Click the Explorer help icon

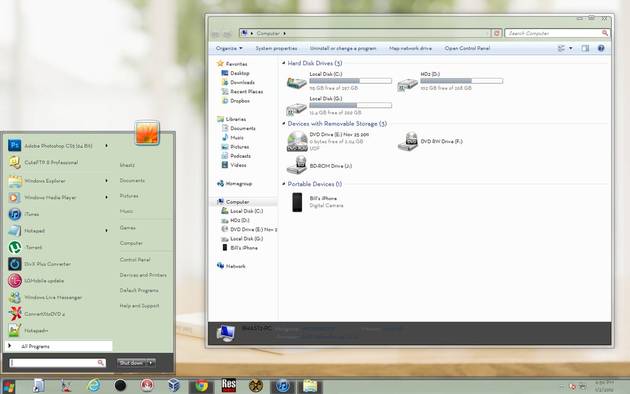pos(601,48)
